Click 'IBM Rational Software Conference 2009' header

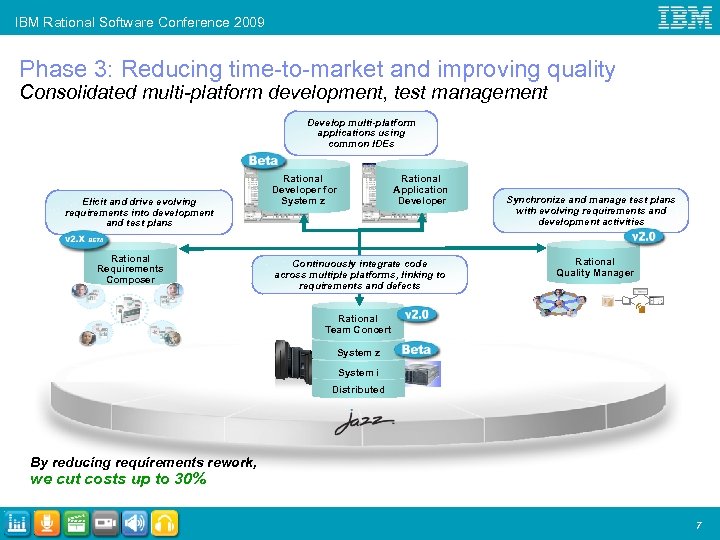(x=140, y=22)
